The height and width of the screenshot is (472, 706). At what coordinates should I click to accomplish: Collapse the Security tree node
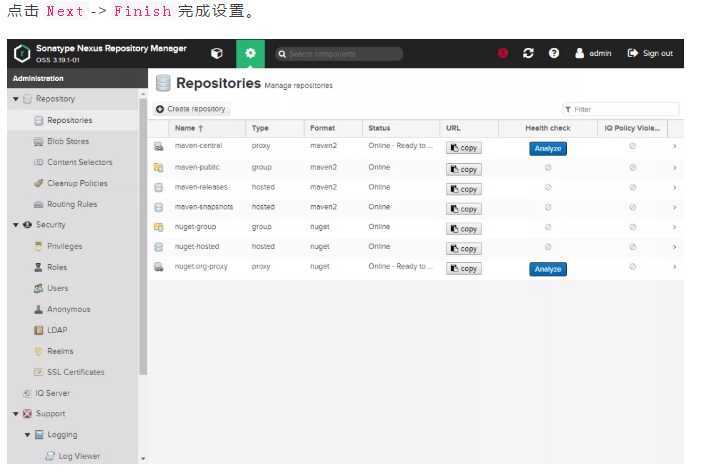click(x=16, y=225)
